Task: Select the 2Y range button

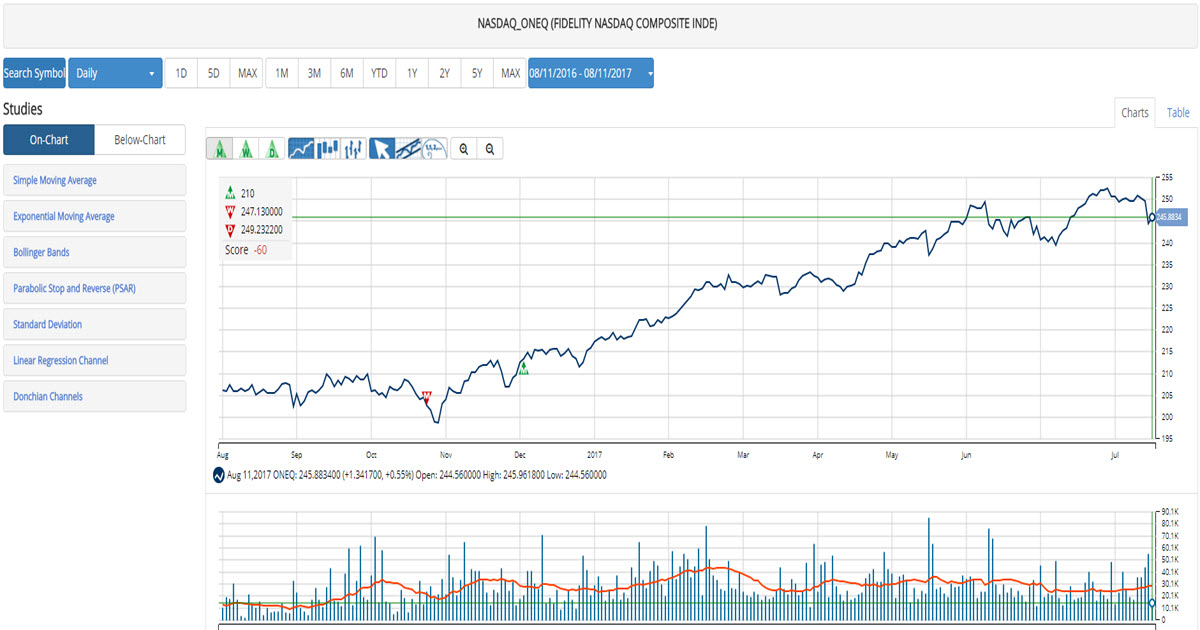Action: (x=444, y=73)
